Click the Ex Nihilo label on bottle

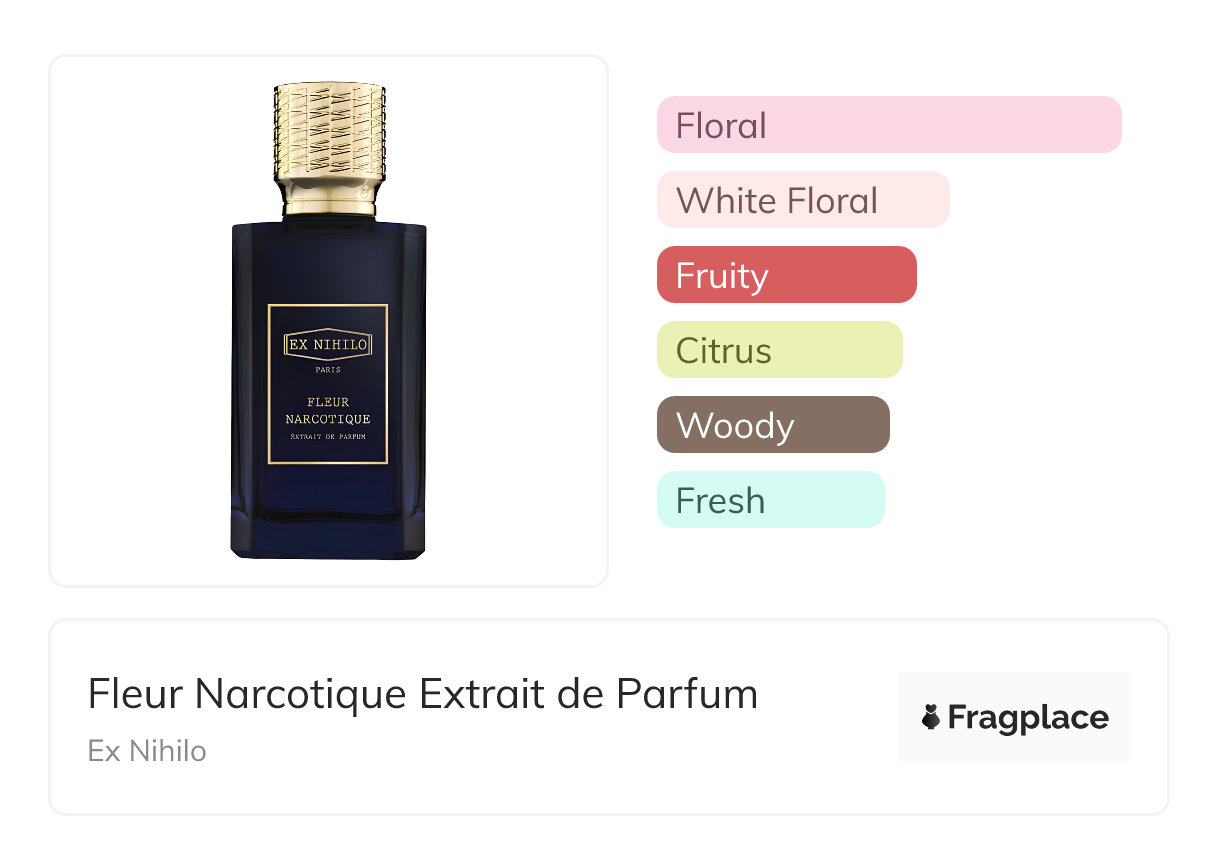[328, 345]
